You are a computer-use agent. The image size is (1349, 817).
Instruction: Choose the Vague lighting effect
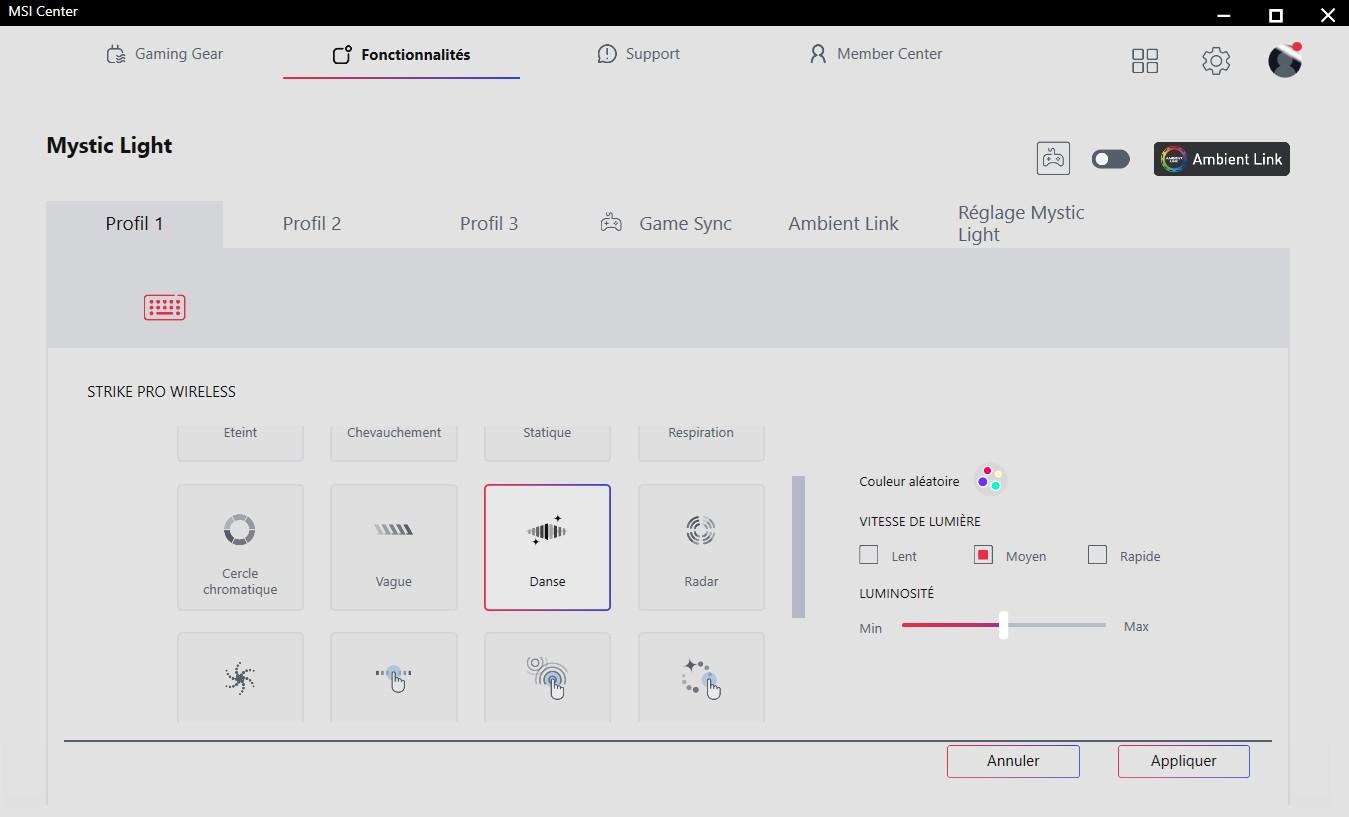coord(393,547)
